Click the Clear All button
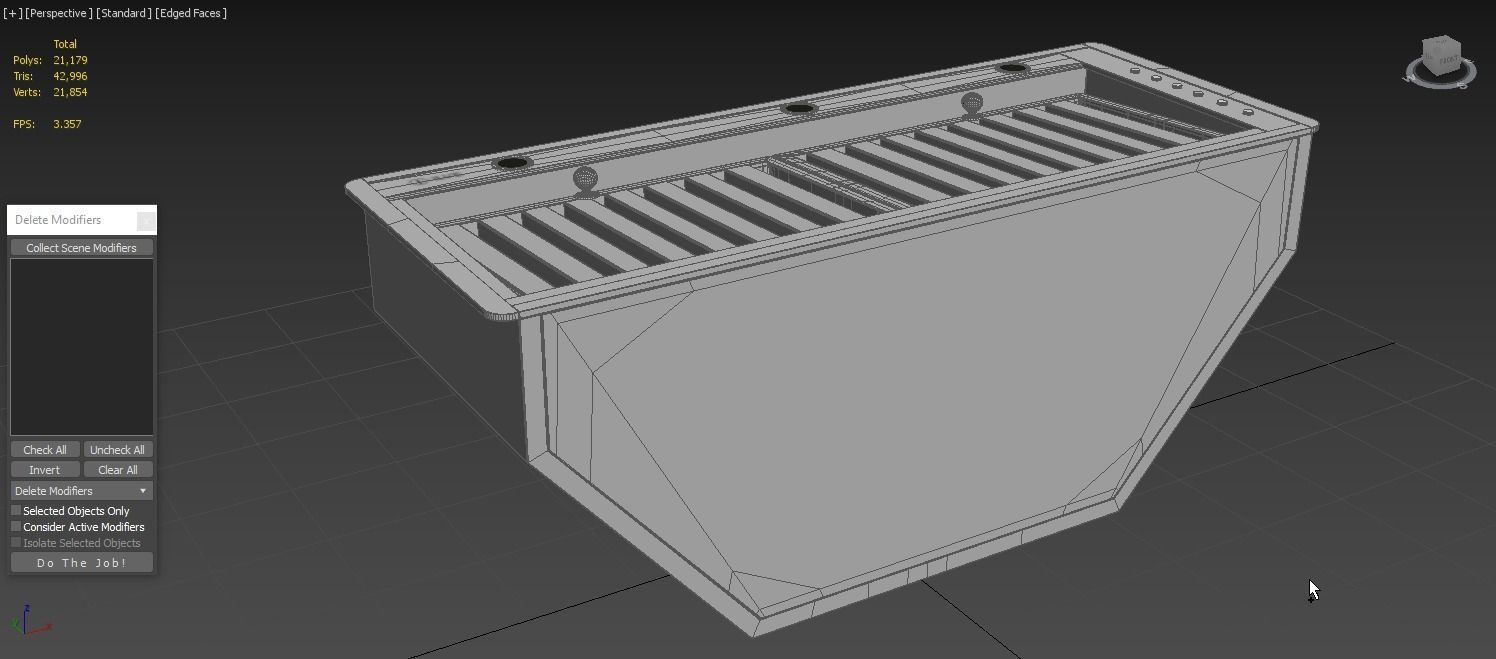This screenshot has height=659, width=1496. coord(118,470)
